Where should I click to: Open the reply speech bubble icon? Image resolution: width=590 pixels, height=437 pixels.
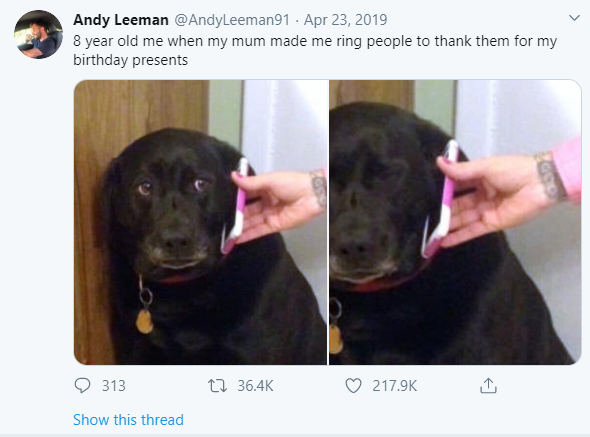(82, 386)
